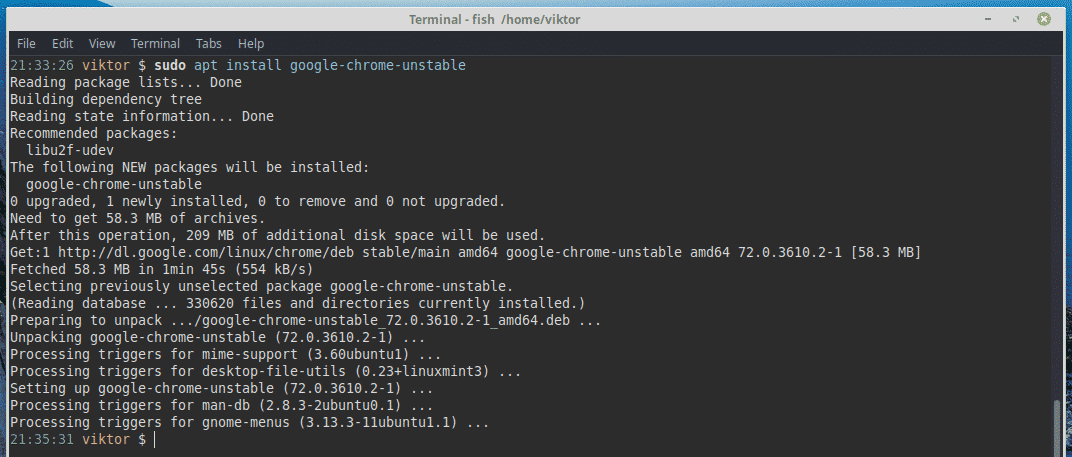
Task: Open the Tabs menu
Action: pyautogui.click(x=209, y=44)
